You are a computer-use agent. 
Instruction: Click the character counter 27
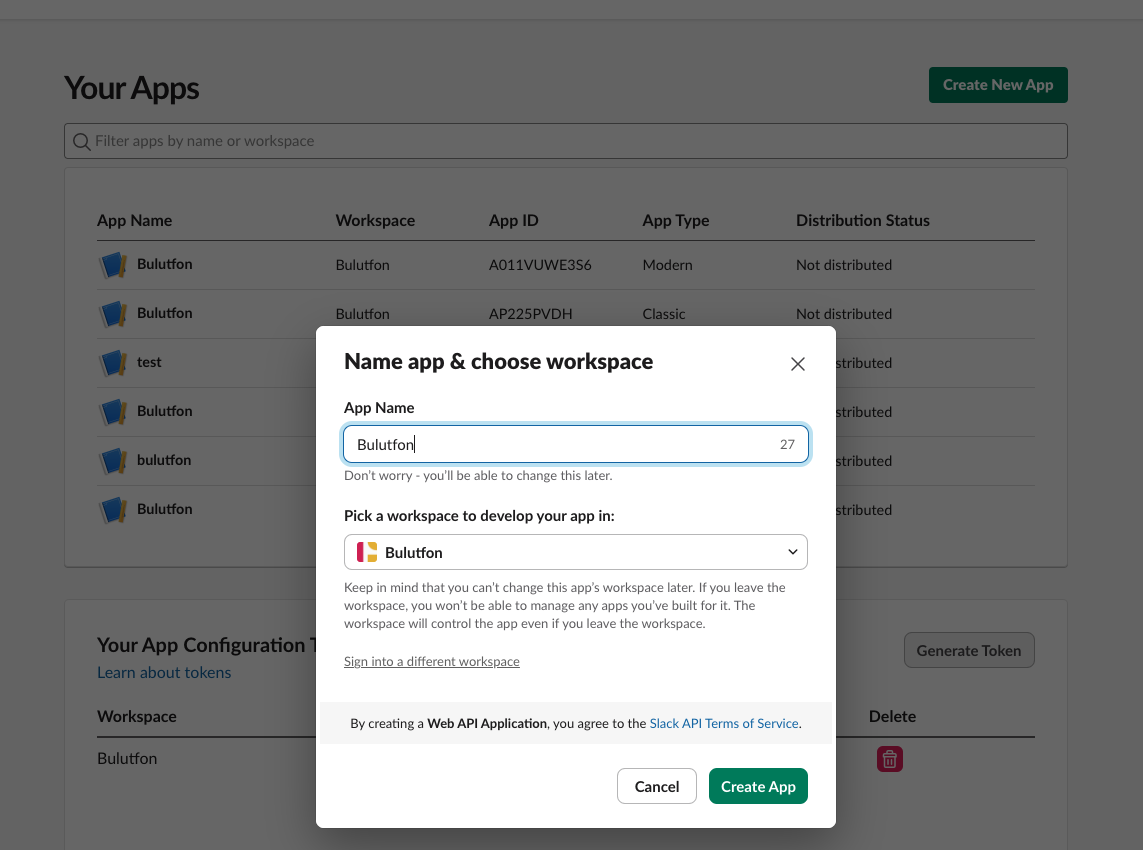pyautogui.click(x=787, y=444)
